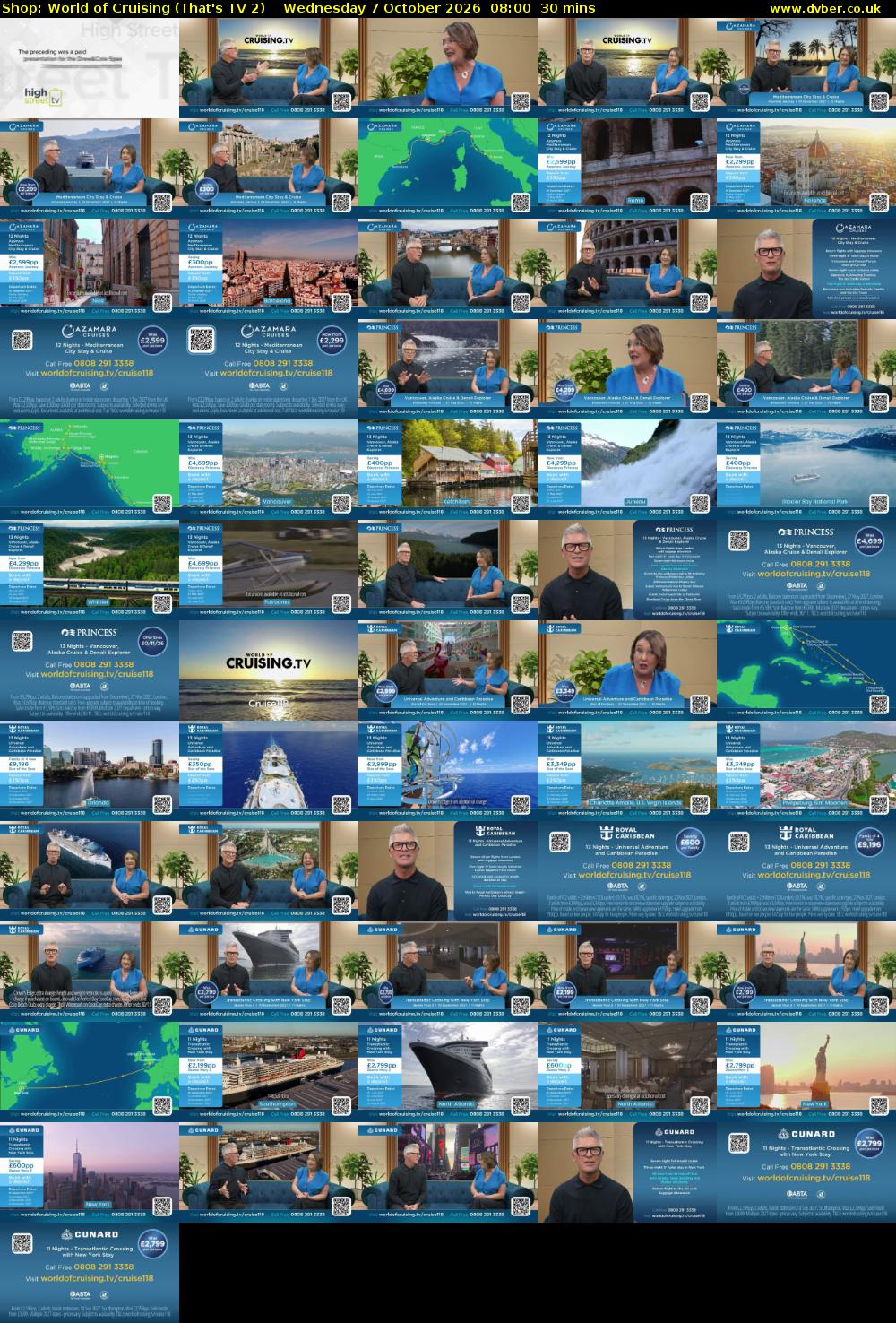
Task: Open woman presenter frame with Princess £4,299 badge
Action: (627, 369)
